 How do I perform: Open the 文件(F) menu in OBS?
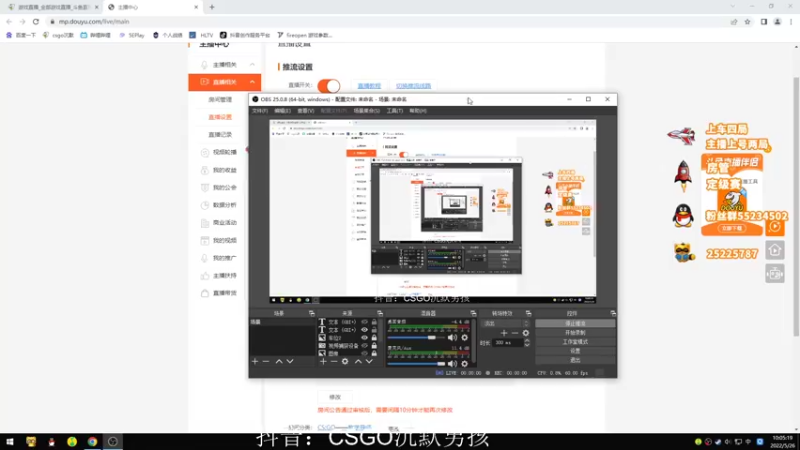tap(260, 111)
